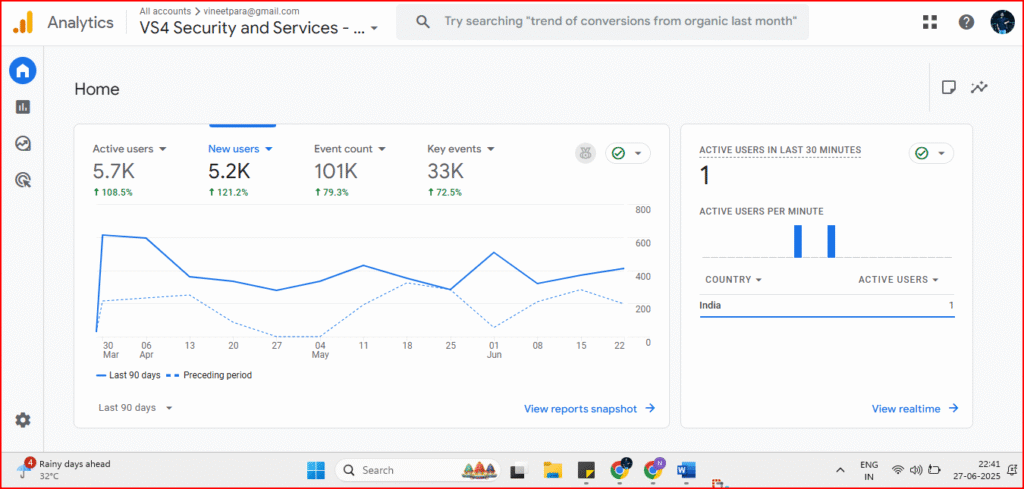Open the notification bell in tray
The width and height of the screenshot is (1024, 489).
point(1013,470)
